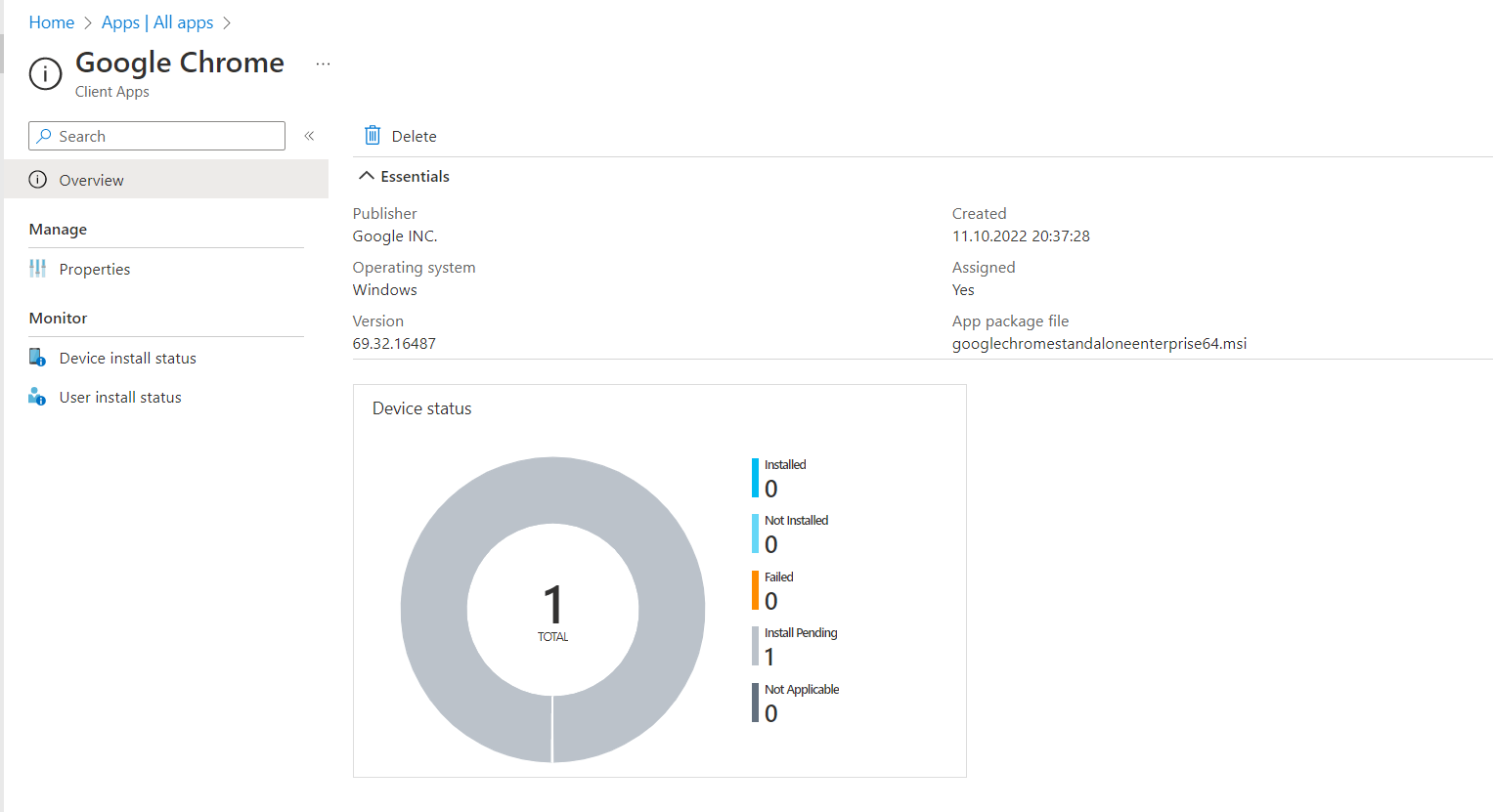Click the Delete button label
This screenshot has height=812, width=1493.
click(415, 137)
